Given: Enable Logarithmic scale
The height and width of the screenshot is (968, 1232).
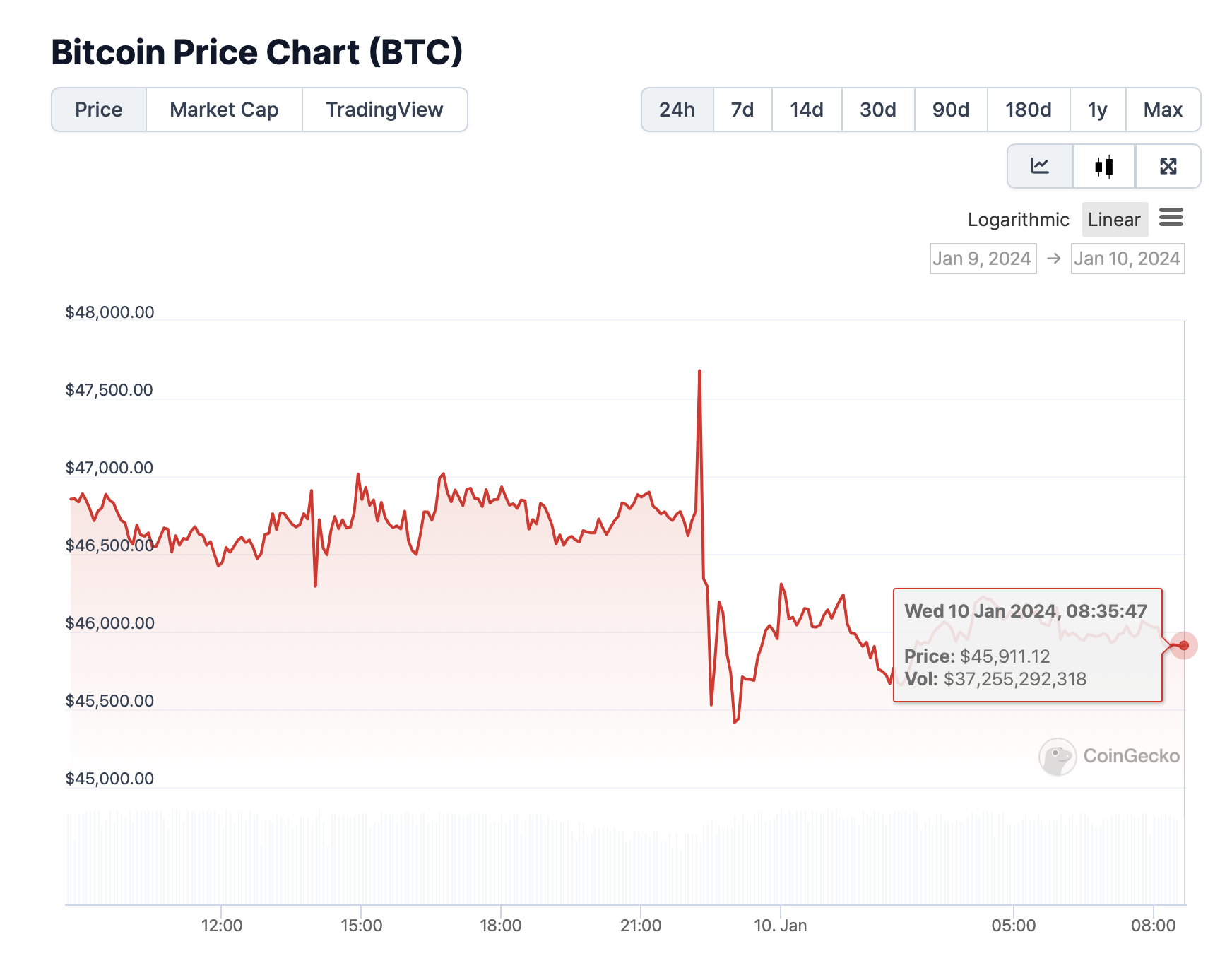Looking at the screenshot, I should [x=1018, y=220].
